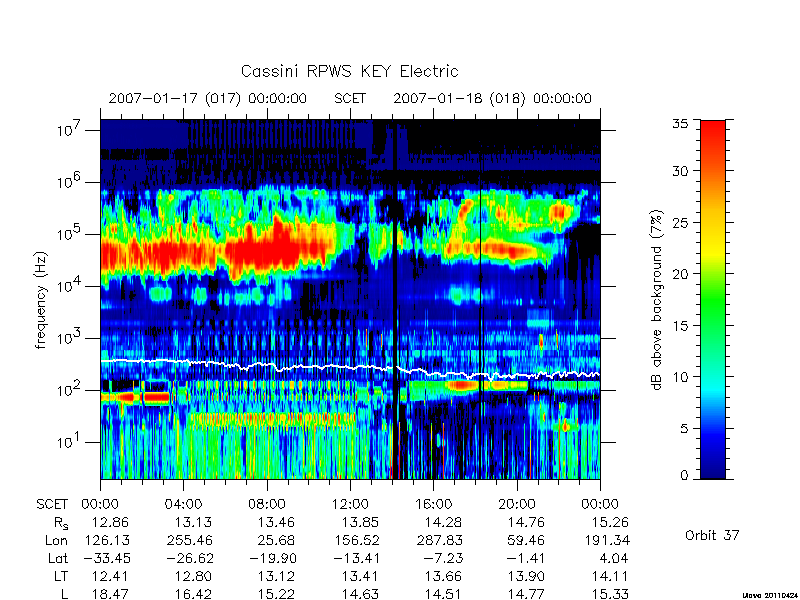The height and width of the screenshot is (600, 800).
Task: Click Lon value 25.68
Action: (276, 540)
